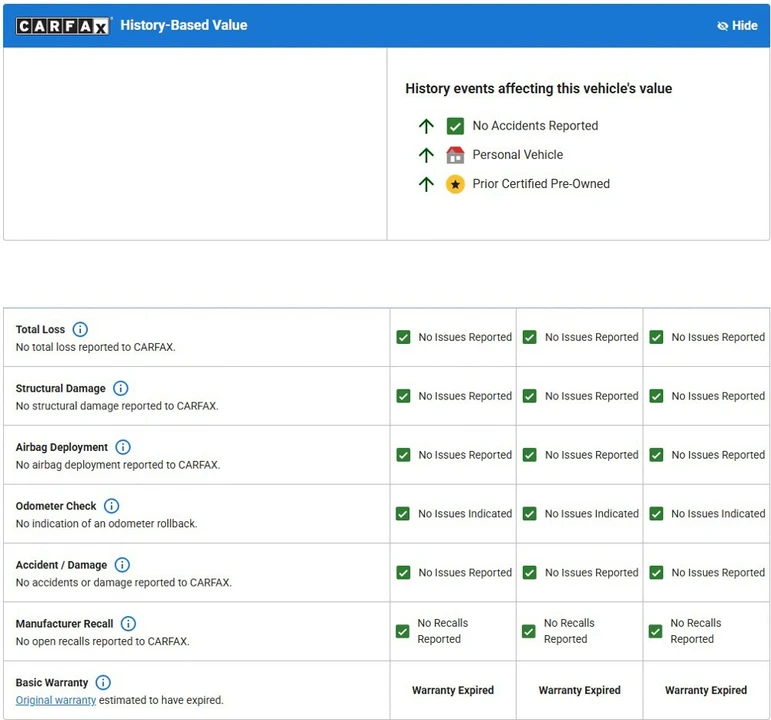Click up arrow next to Personal Vehicle
Image resolution: width=771 pixels, height=720 pixels.
point(426,155)
